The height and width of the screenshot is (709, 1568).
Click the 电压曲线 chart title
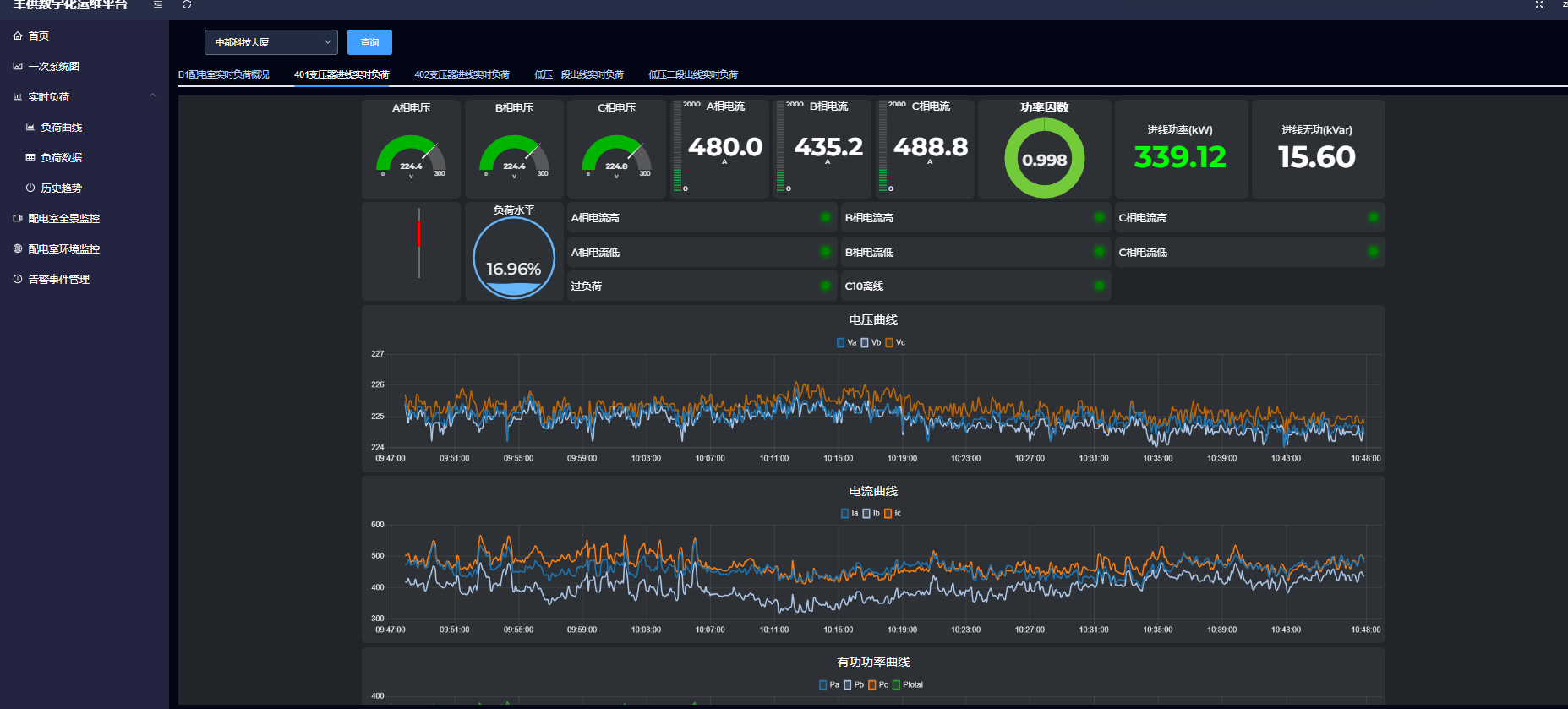click(873, 319)
